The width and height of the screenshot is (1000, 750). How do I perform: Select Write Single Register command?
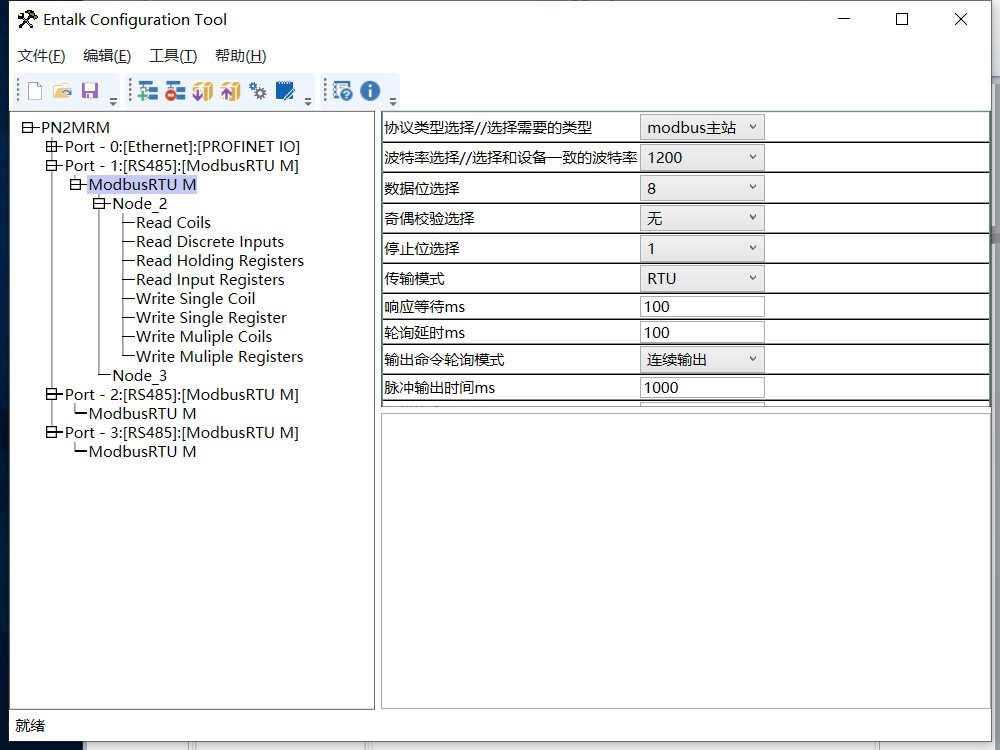pos(211,318)
